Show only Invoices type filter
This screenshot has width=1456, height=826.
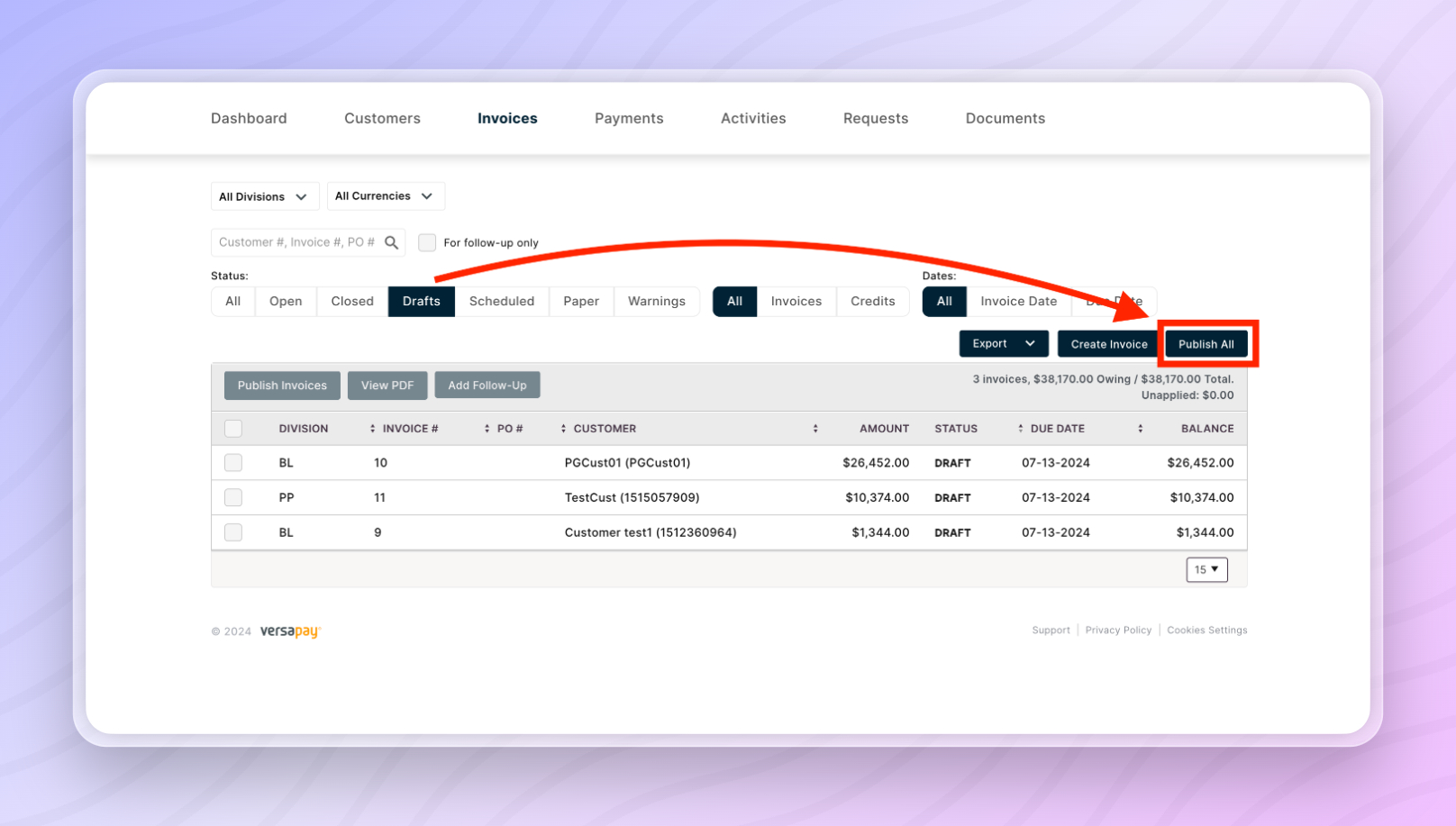click(x=796, y=301)
